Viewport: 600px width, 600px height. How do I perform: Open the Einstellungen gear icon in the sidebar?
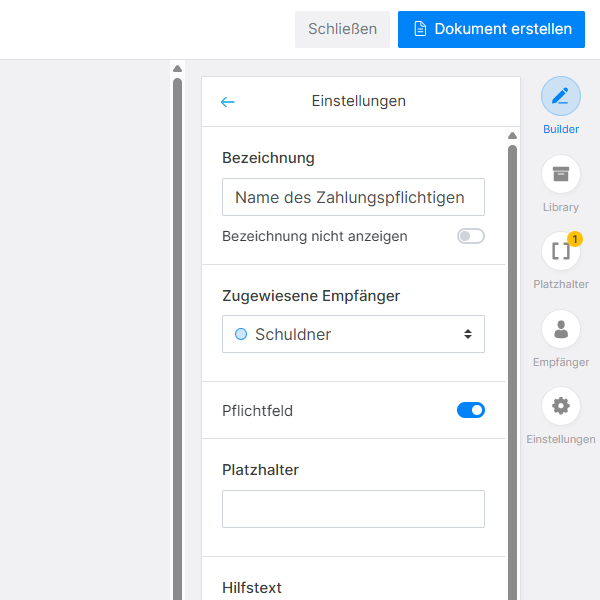(x=561, y=406)
